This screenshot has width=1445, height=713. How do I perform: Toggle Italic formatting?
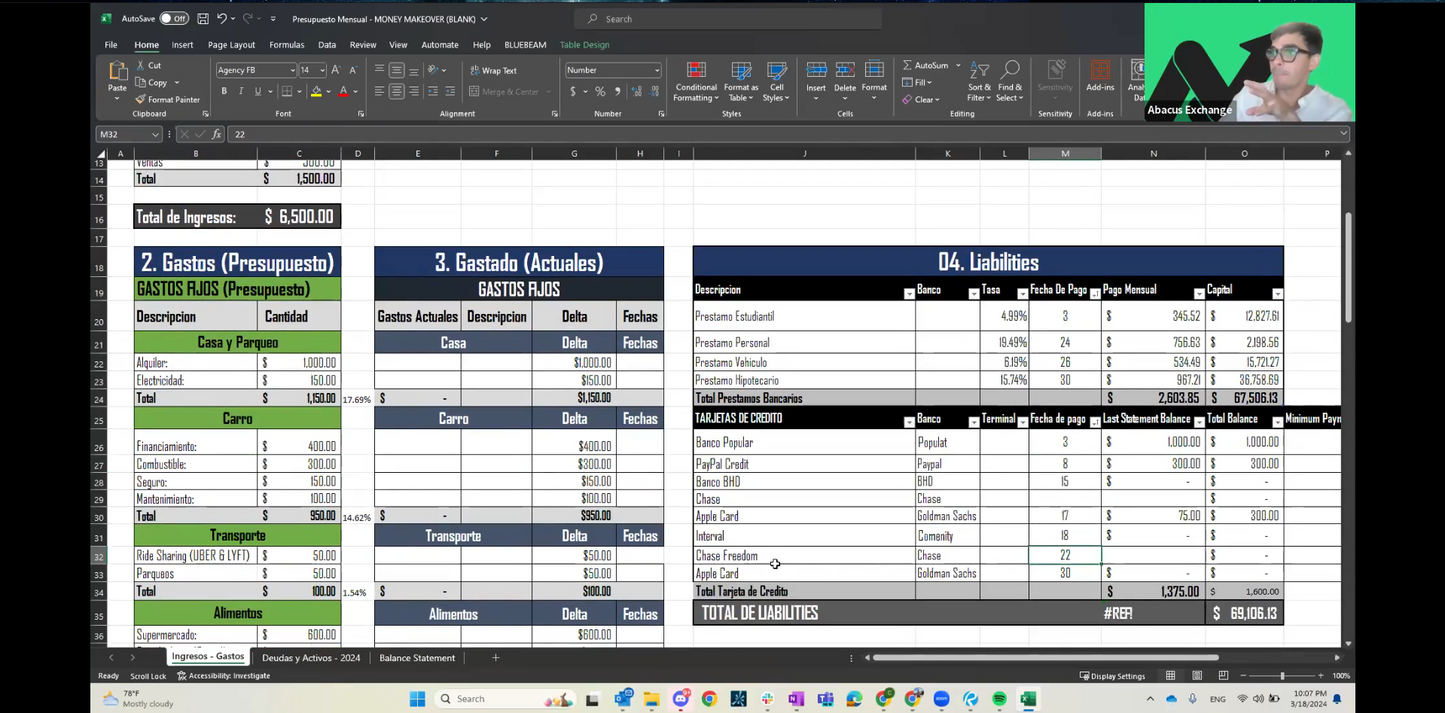241,92
